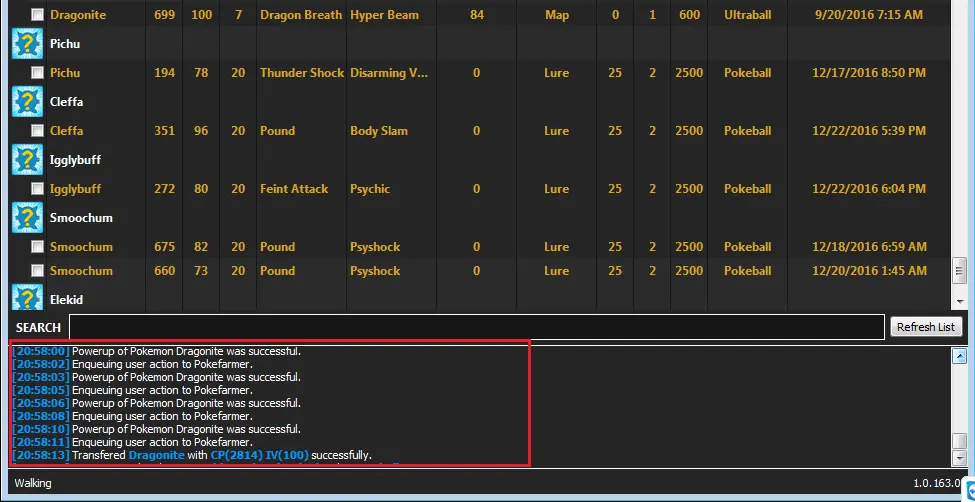Click the Refresh List button
The height and width of the screenshot is (502, 975).
925,327
